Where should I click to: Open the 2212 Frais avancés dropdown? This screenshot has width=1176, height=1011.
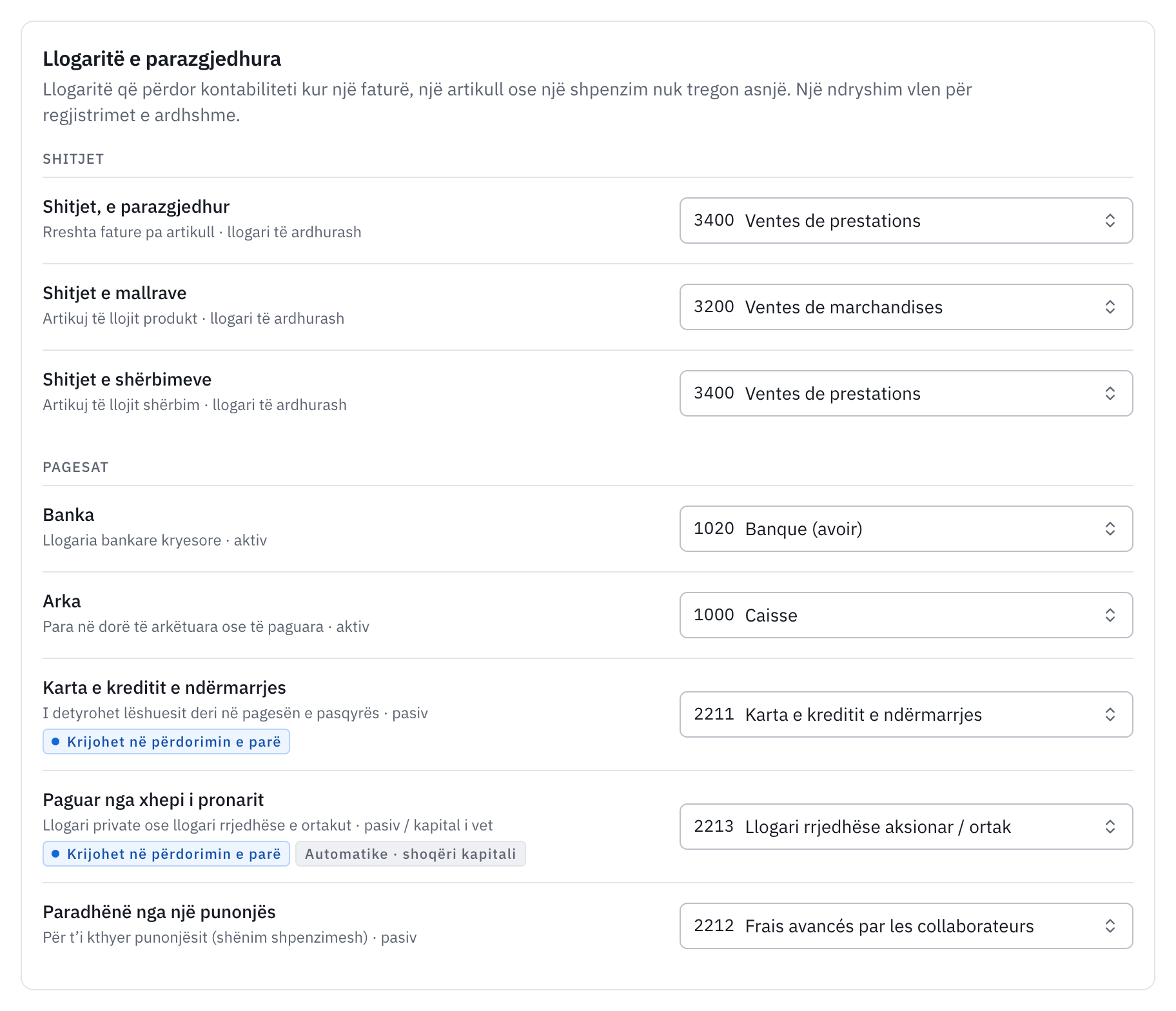click(x=906, y=926)
